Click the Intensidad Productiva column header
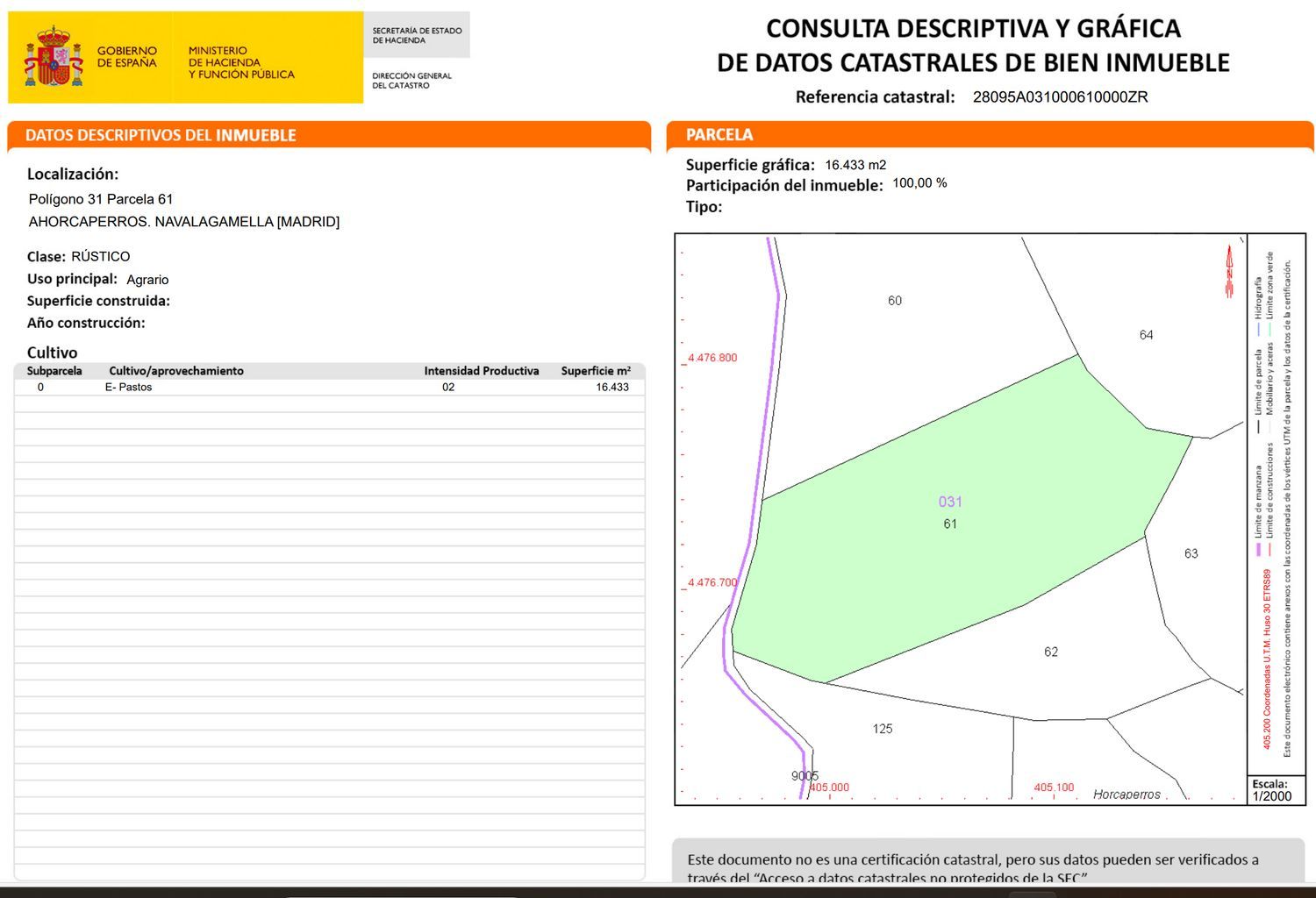This screenshot has width=1316, height=898. coord(481,371)
